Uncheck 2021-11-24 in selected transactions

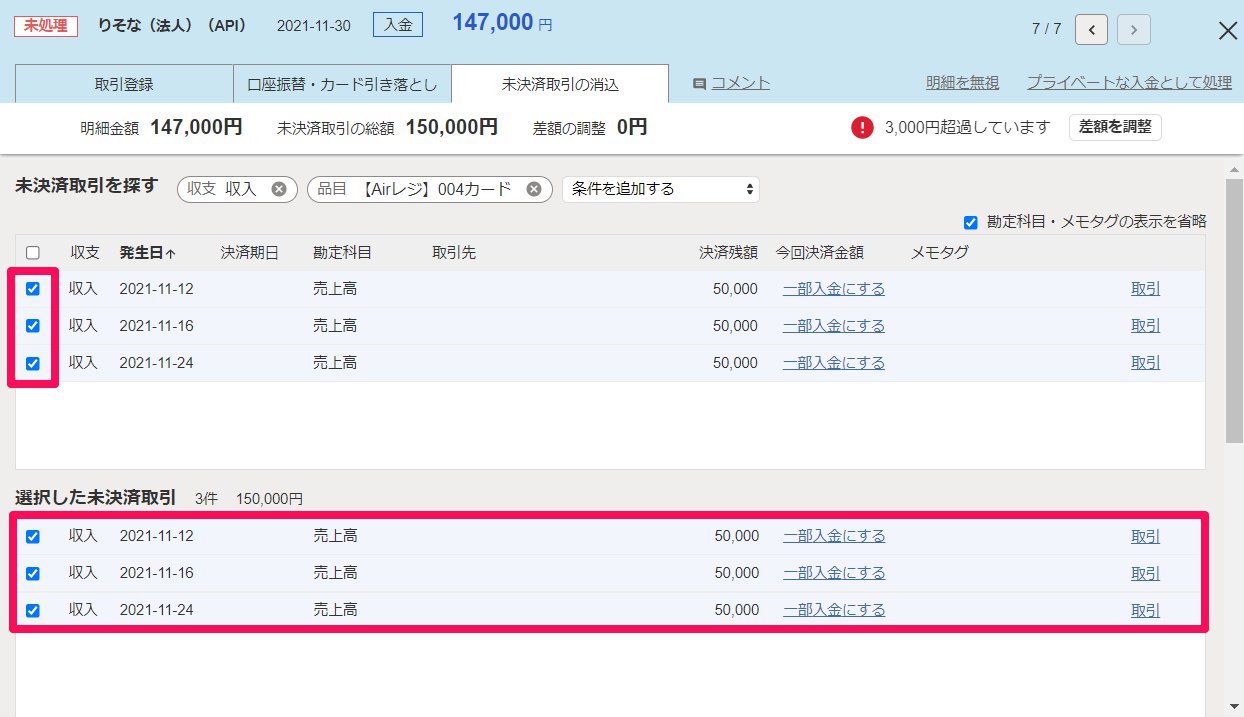pyautogui.click(x=33, y=611)
